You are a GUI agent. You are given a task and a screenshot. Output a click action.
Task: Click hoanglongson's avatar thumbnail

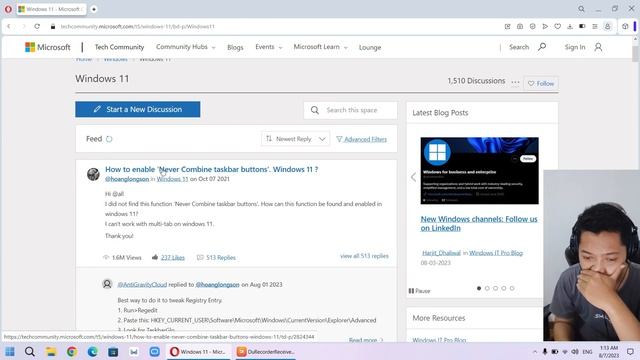coord(93,174)
